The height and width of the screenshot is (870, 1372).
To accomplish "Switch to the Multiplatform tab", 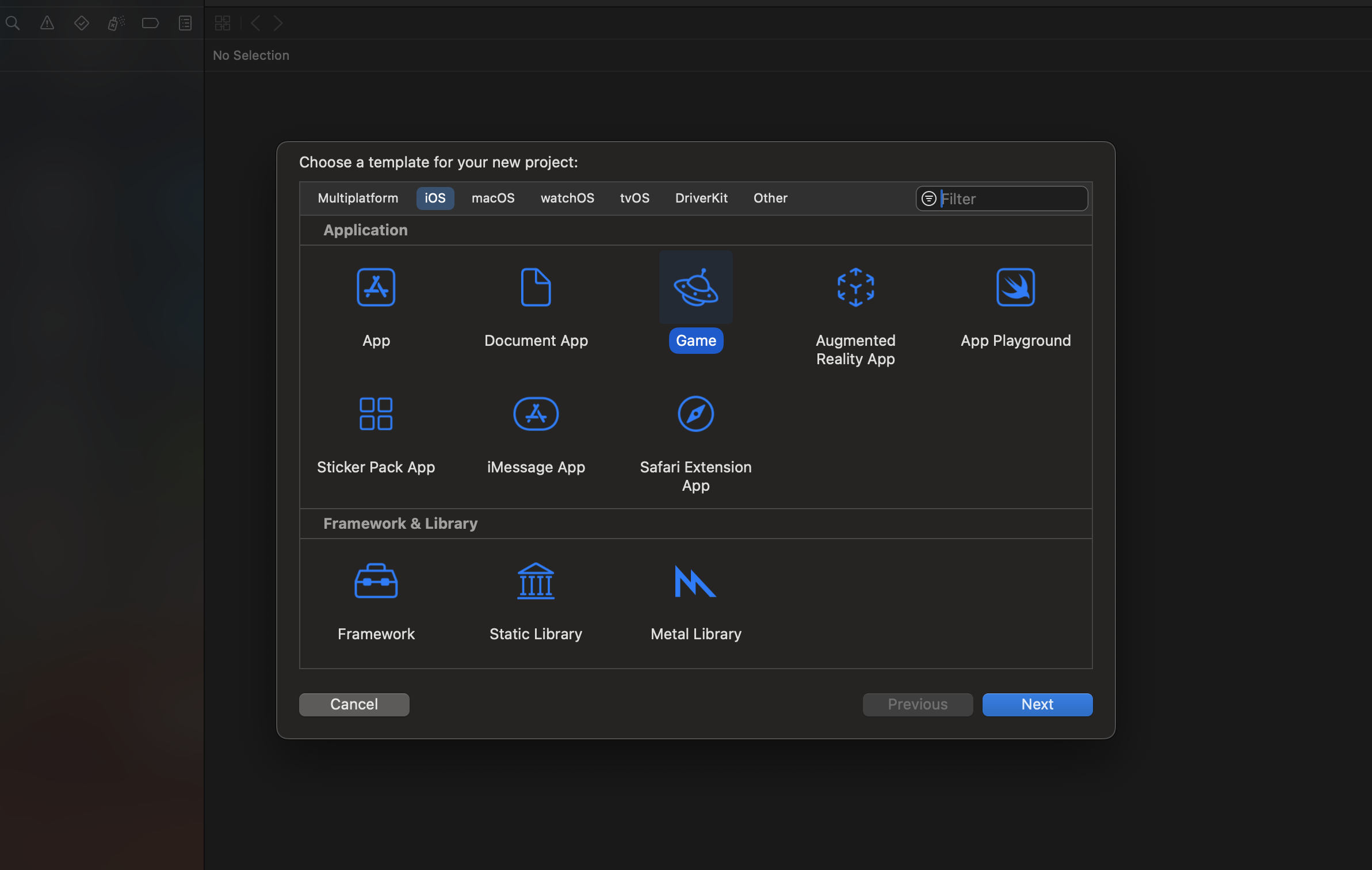I will [x=358, y=198].
